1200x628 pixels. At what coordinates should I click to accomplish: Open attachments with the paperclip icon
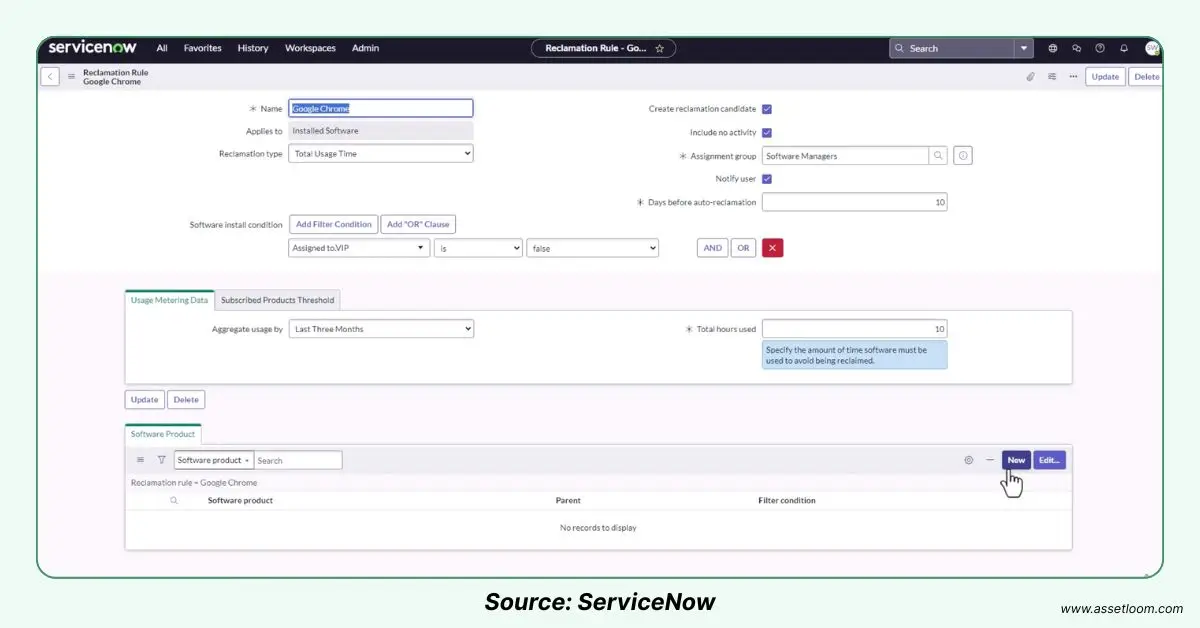coord(1030,76)
